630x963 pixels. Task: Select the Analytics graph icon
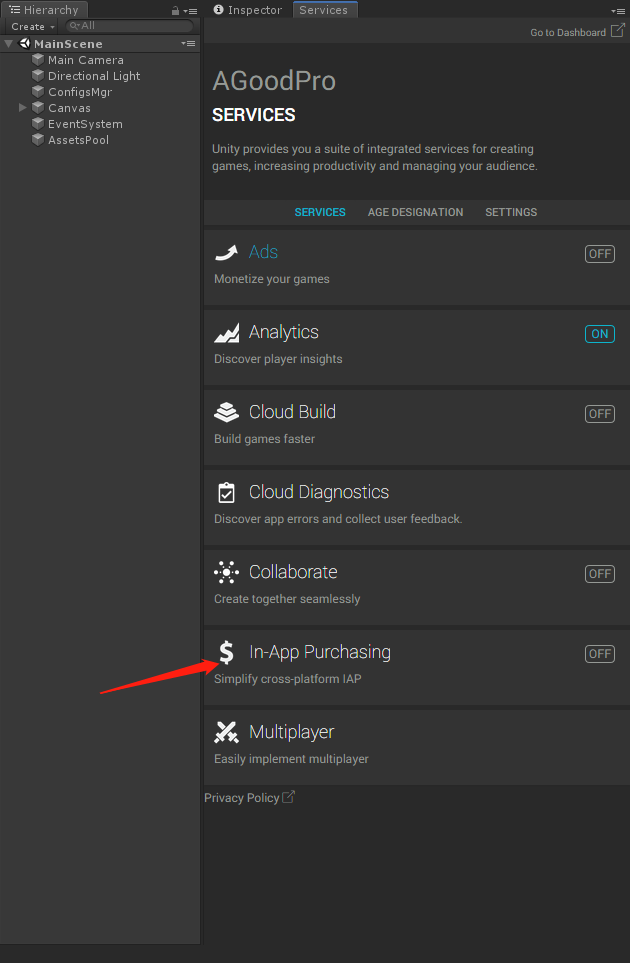226,332
